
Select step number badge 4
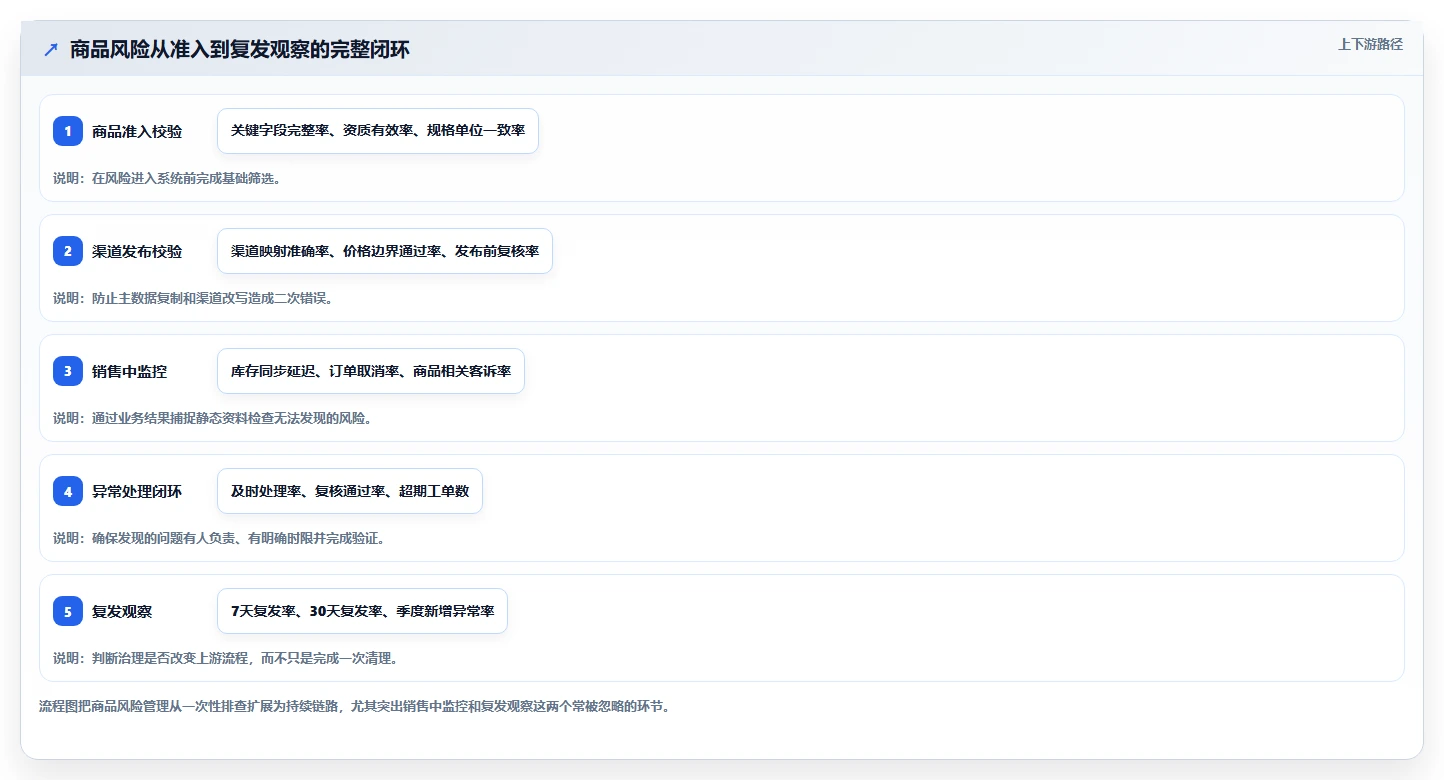coord(68,491)
